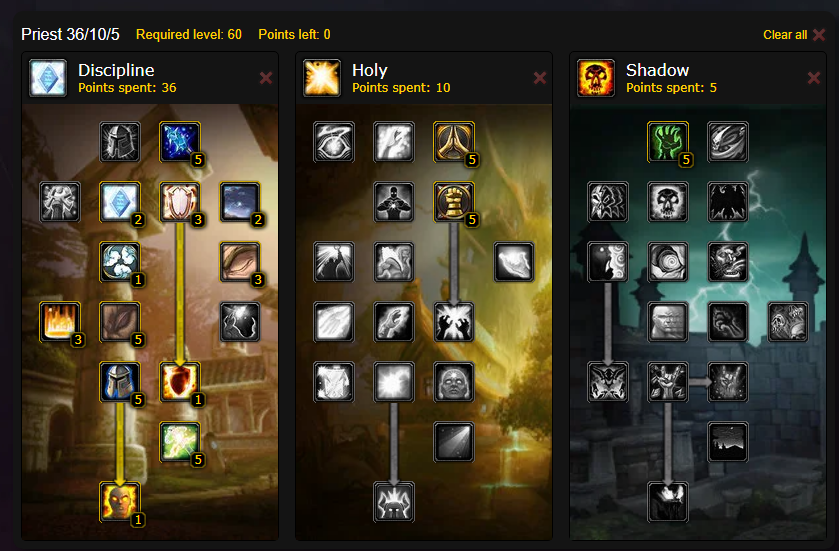Click the golden fist Holy talent
Image resolution: width=839 pixels, height=551 pixels.
click(x=454, y=202)
